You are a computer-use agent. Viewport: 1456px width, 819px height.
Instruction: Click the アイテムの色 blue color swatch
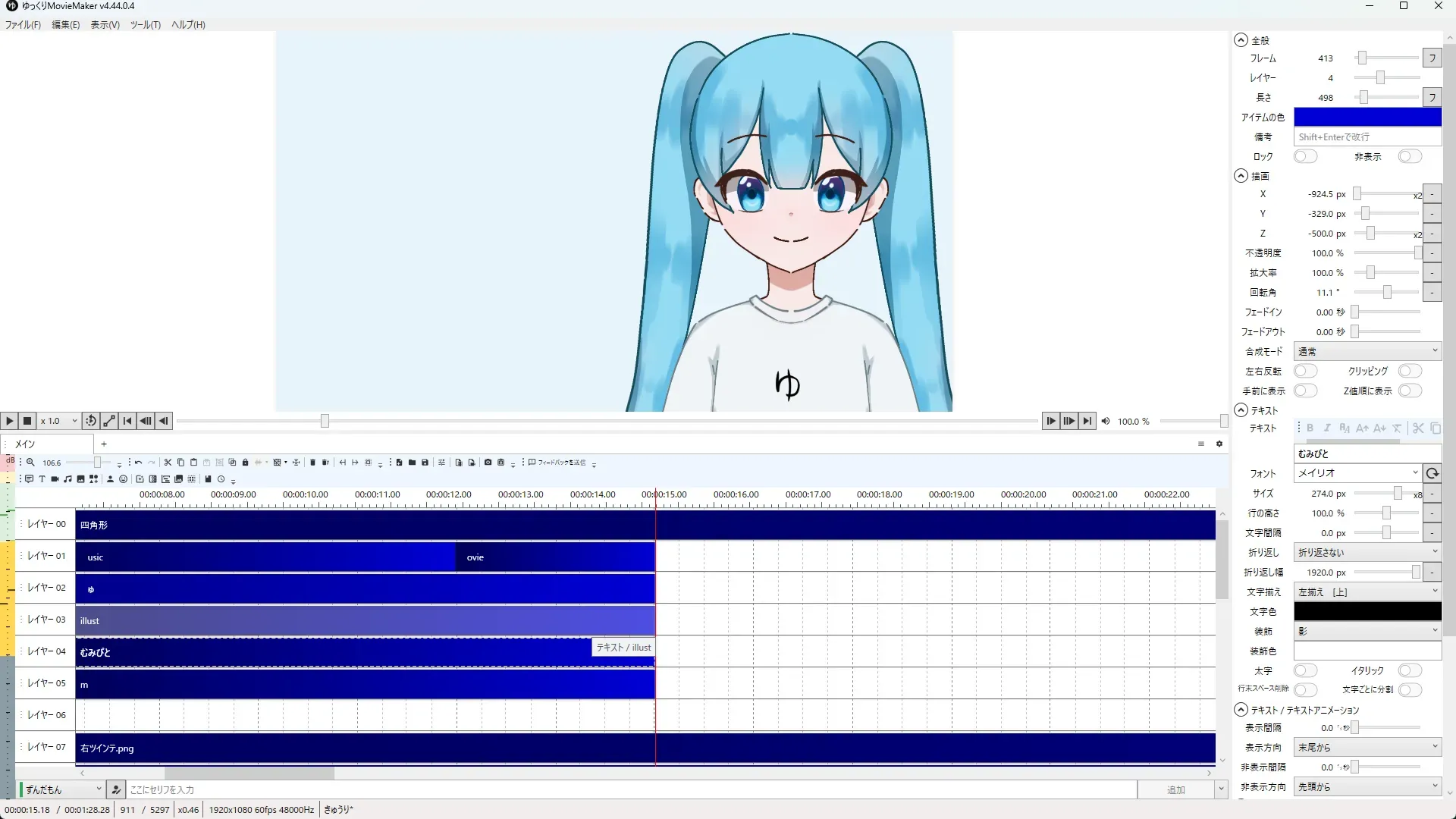click(1367, 117)
